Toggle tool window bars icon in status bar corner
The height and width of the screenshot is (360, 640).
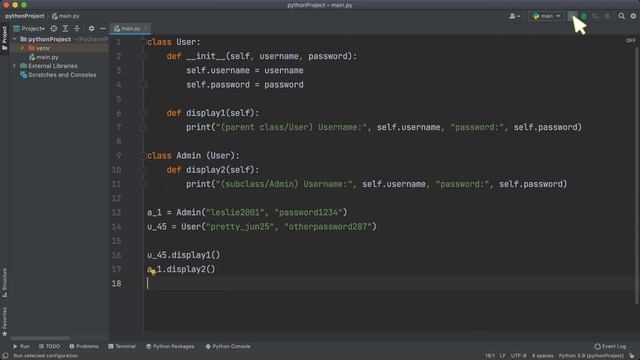pos(5,356)
